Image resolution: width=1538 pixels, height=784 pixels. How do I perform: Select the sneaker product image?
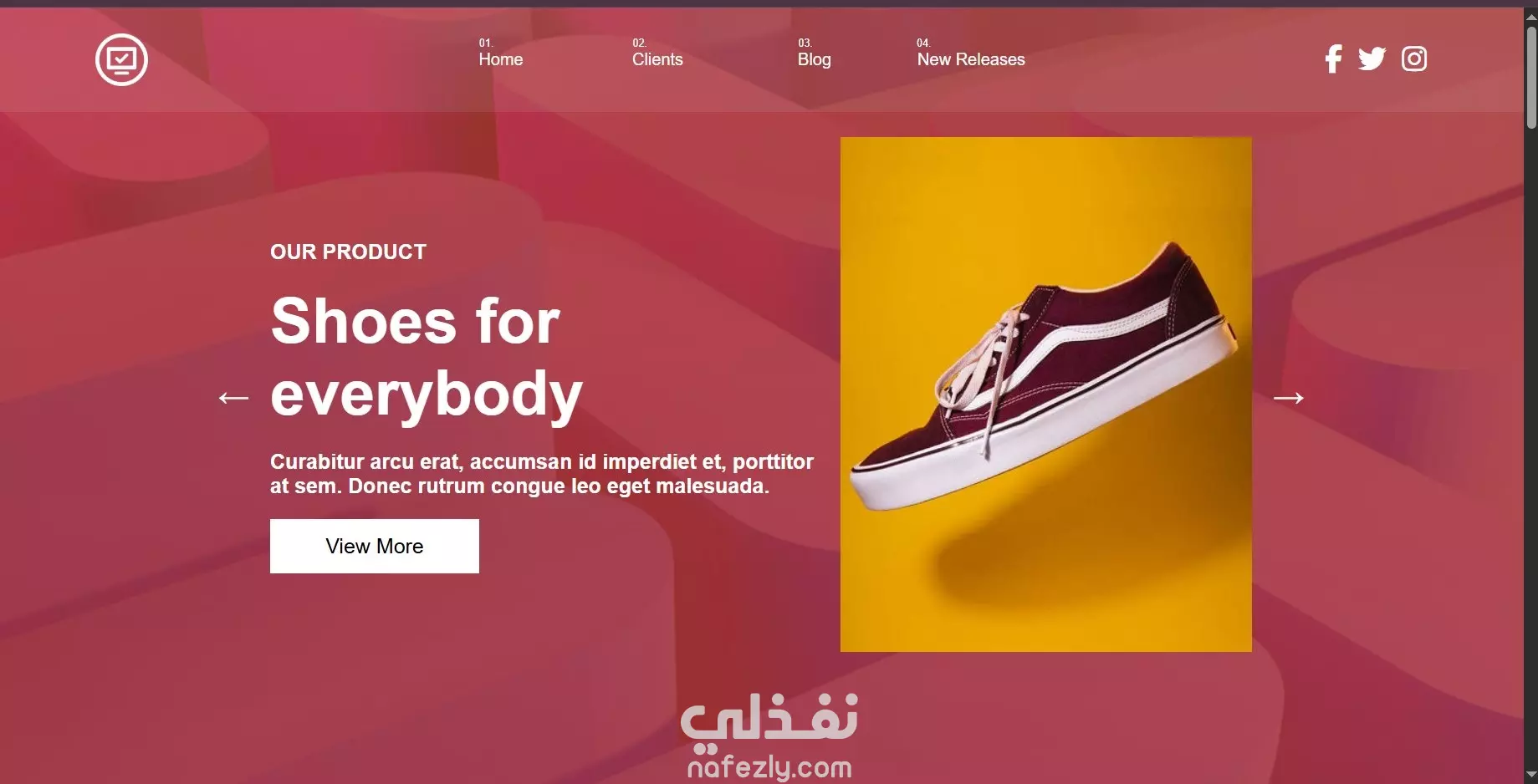(x=1045, y=395)
